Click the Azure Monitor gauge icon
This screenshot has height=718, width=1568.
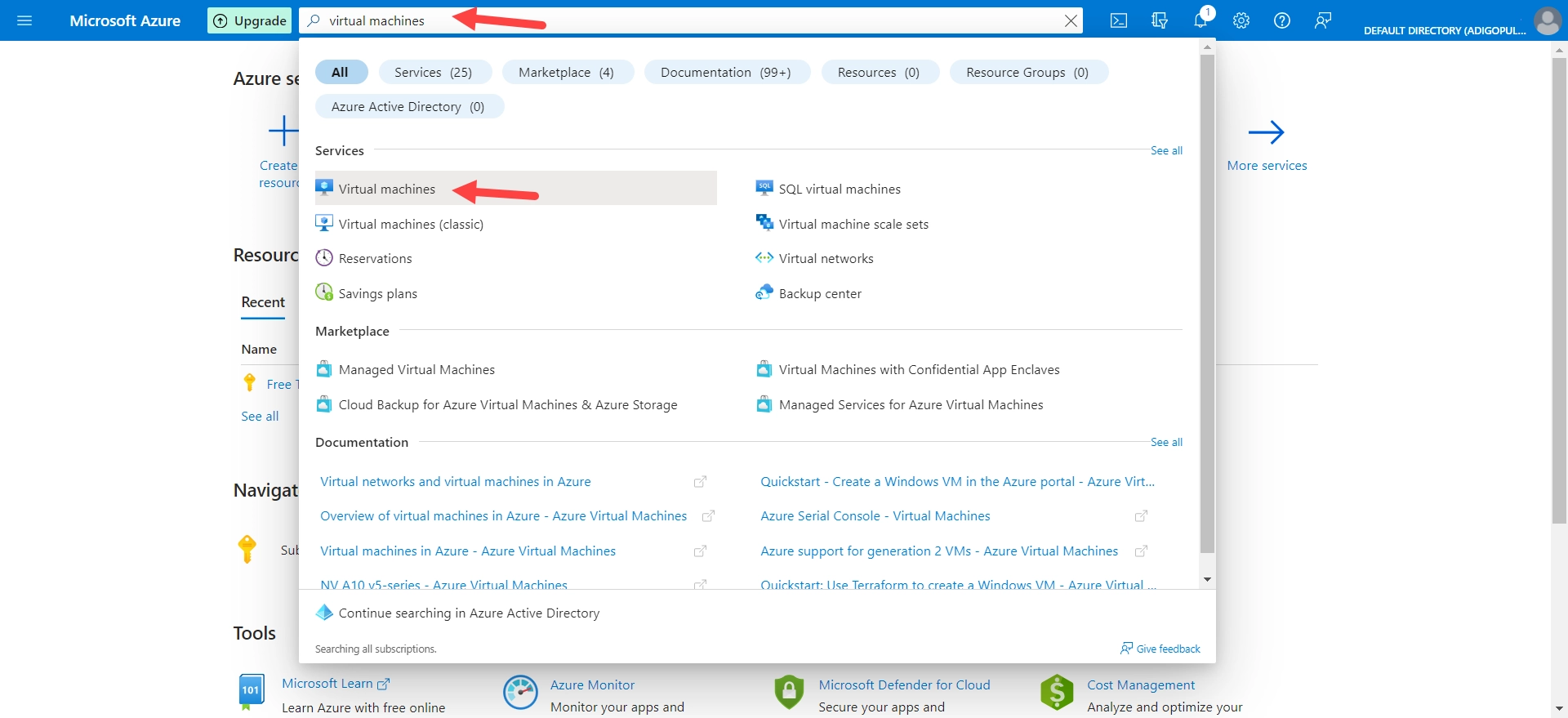pyautogui.click(x=520, y=692)
